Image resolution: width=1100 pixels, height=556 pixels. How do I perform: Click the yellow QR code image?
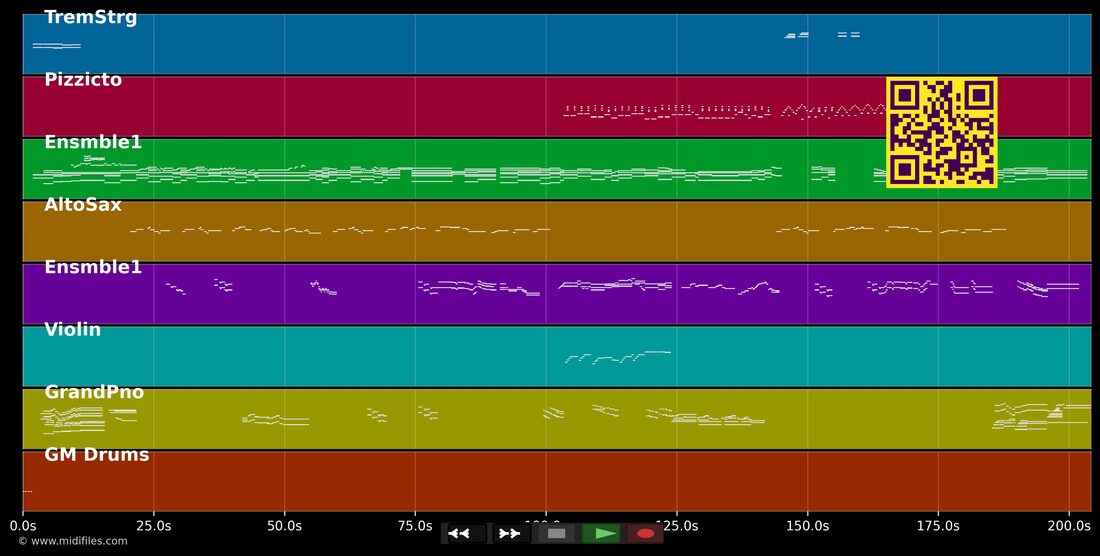(x=941, y=133)
